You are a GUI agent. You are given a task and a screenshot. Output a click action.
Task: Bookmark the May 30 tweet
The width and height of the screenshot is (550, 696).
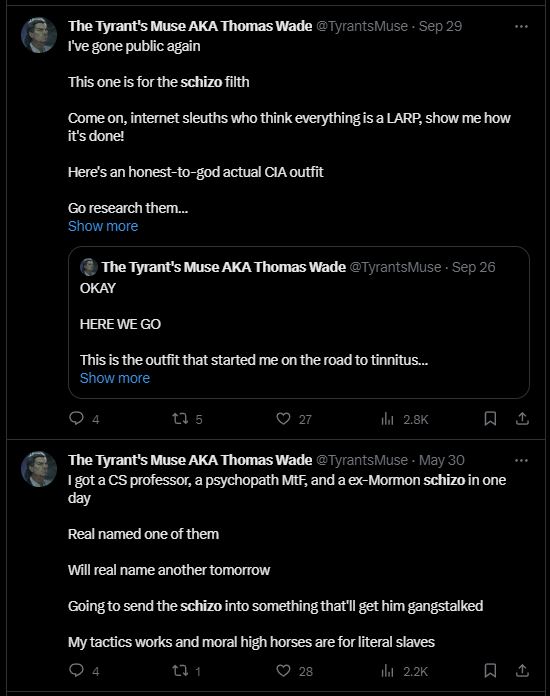[490, 670]
